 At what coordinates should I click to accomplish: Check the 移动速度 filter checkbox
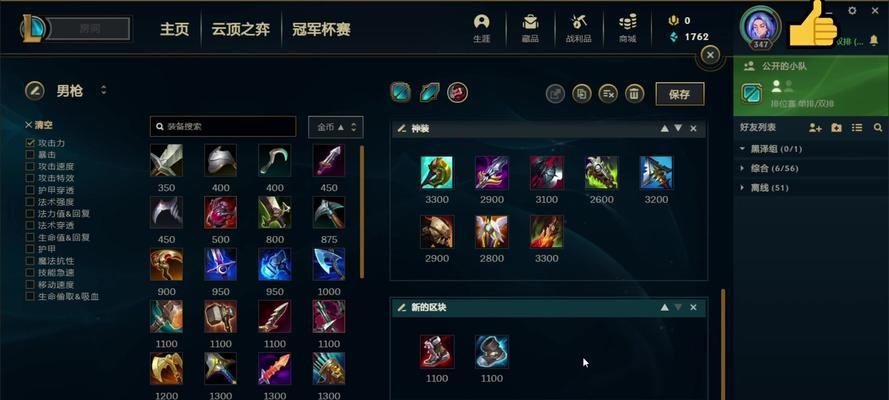tap(30, 284)
